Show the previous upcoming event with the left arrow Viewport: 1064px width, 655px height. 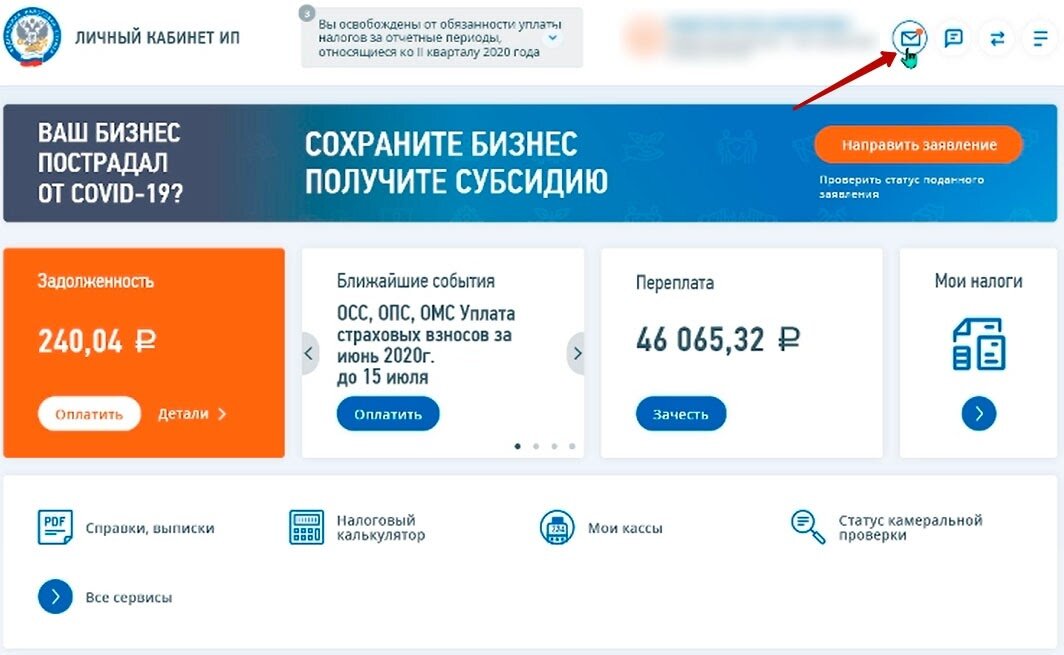click(x=309, y=354)
